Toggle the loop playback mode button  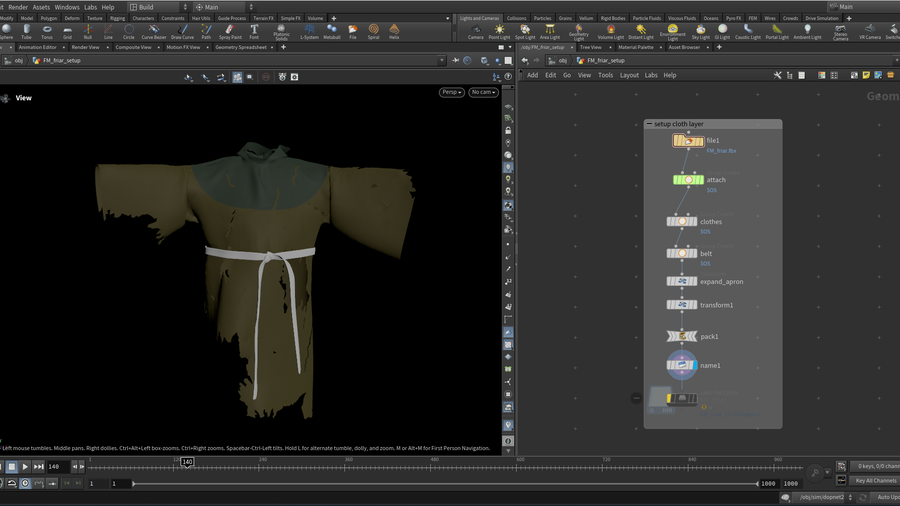11,483
